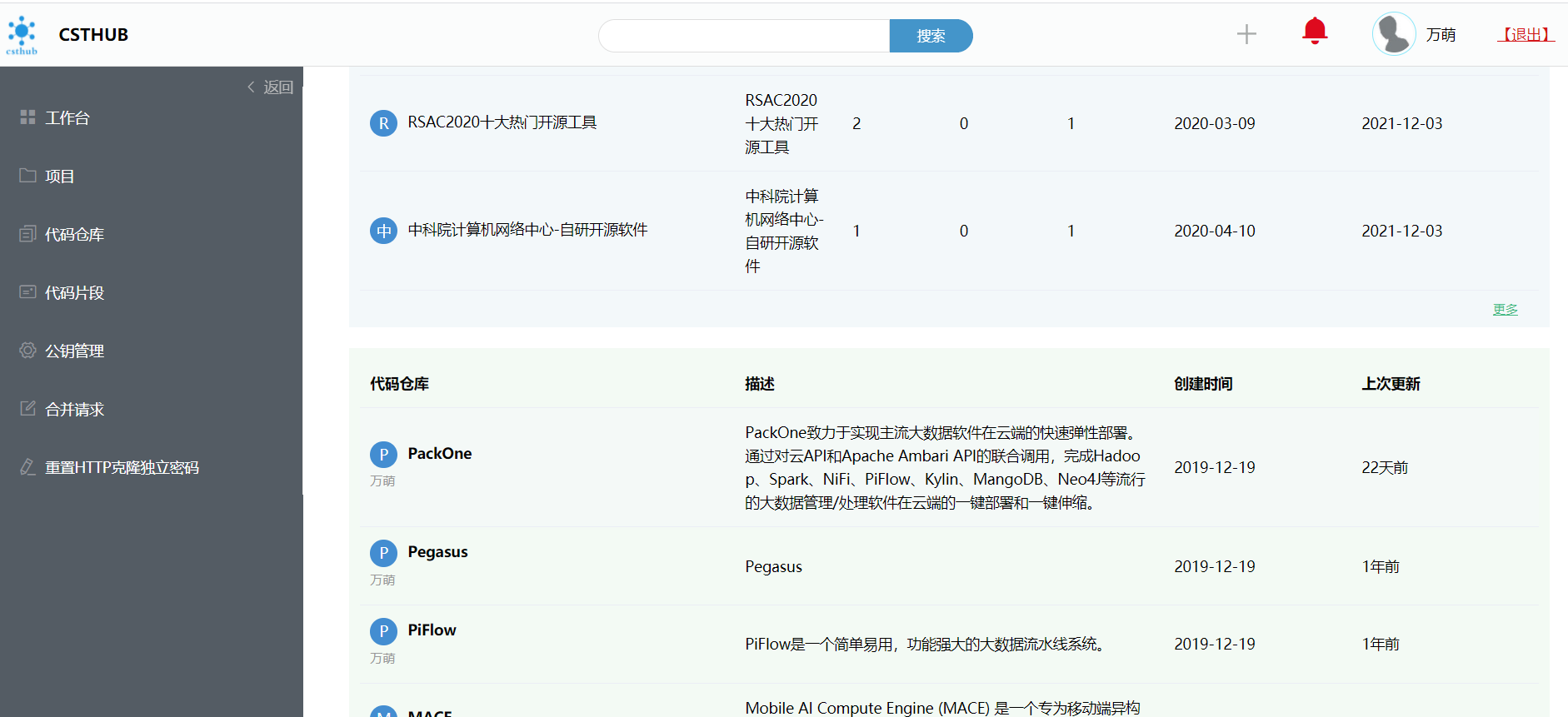Select 合并请求 in the sidebar
The width and height of the screenshot is (1568, 717).
74,410
